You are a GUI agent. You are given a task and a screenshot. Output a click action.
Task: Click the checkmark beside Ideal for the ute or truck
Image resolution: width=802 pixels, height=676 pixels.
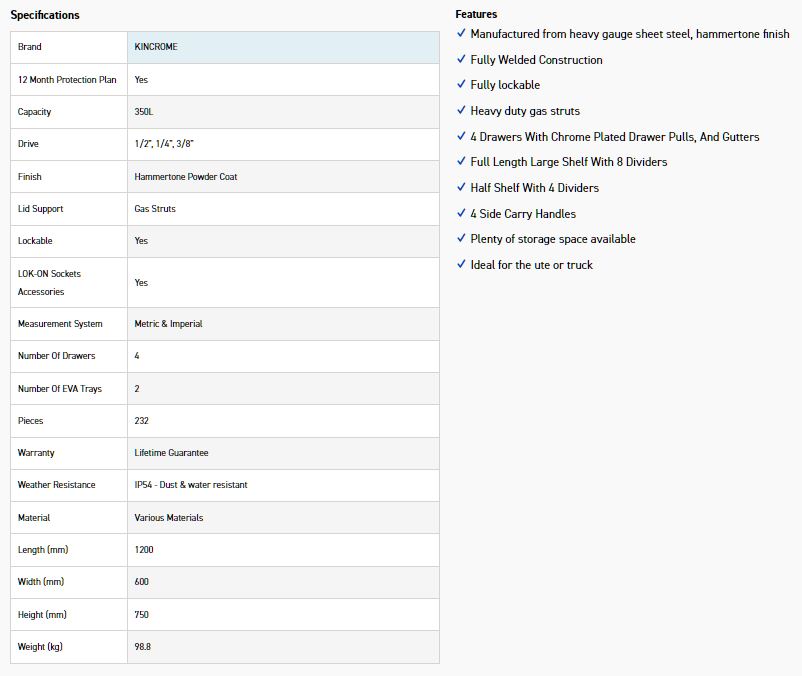[x=461, y=264]
